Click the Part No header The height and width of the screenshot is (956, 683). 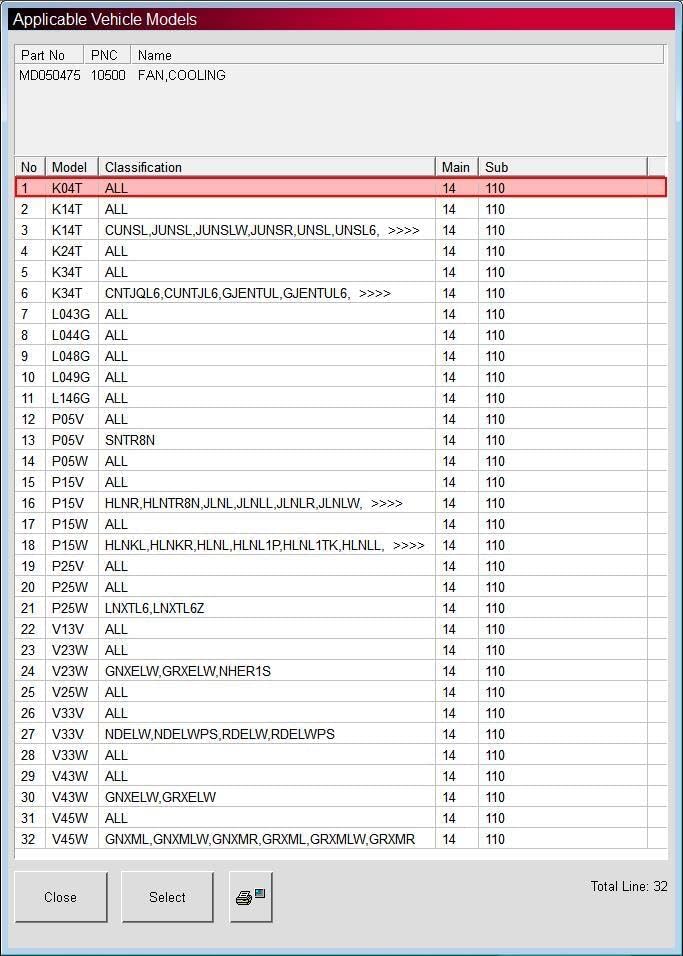click(49, 55)
